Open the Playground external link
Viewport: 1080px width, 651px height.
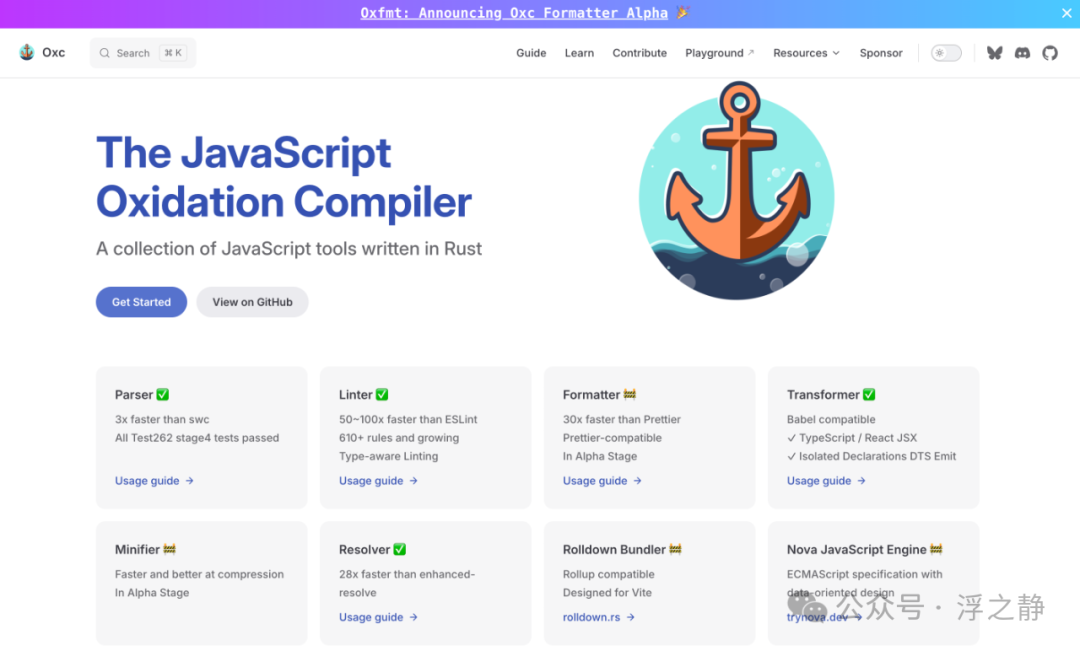pos(720,53)
